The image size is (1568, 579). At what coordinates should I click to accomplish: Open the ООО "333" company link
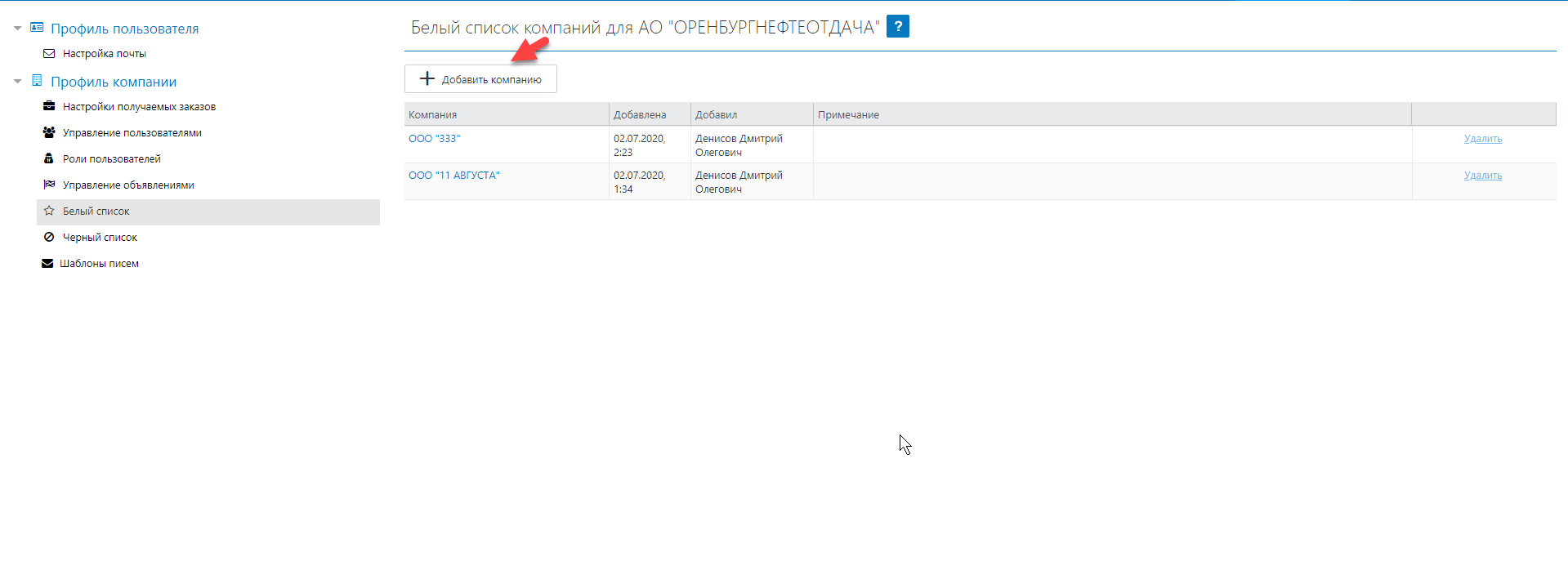click(434, 139)
